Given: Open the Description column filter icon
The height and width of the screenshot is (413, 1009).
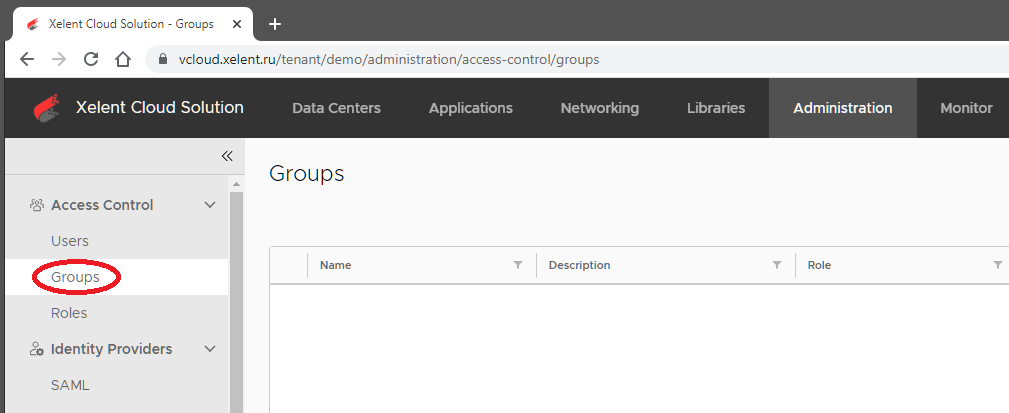Looking at the screenshot, I should point(777,265).
